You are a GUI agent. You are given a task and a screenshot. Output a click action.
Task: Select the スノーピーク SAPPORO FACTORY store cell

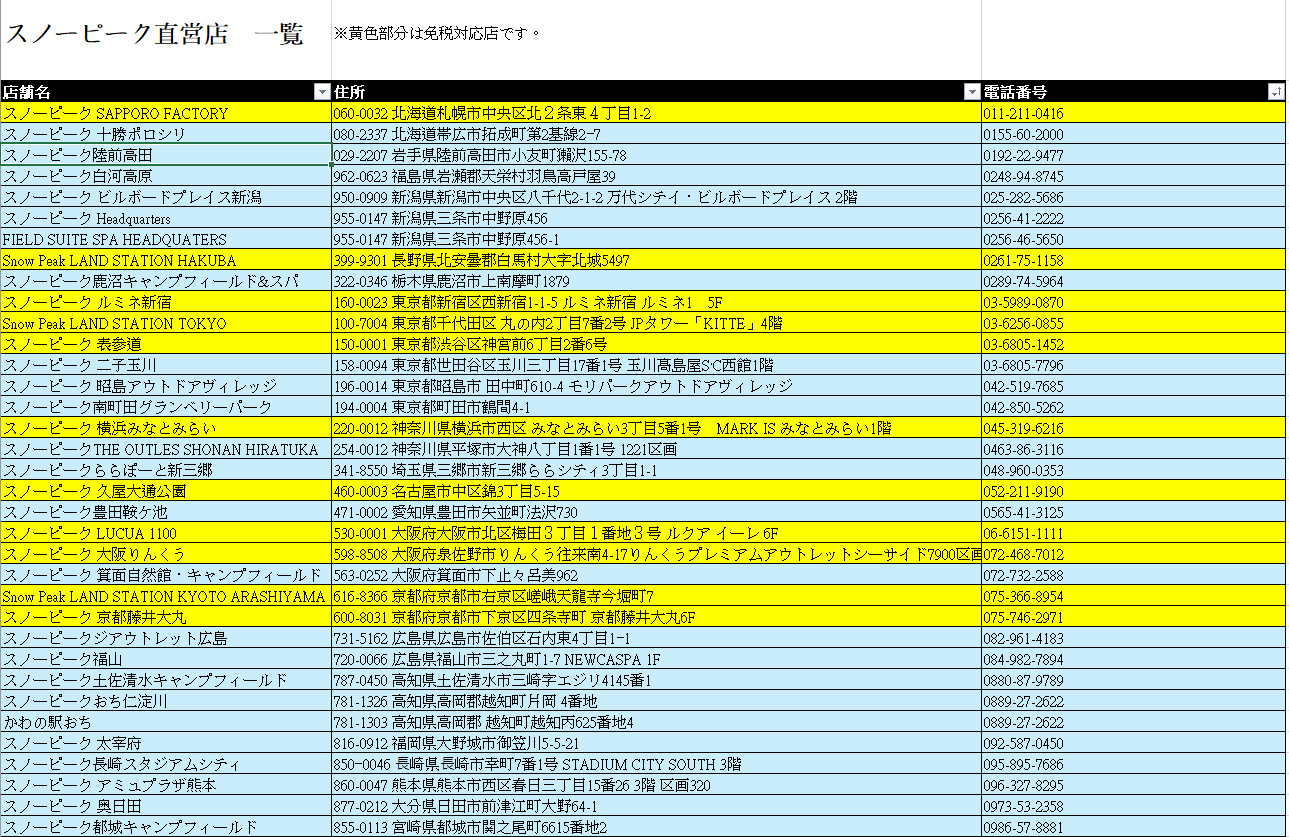point(166,114)
